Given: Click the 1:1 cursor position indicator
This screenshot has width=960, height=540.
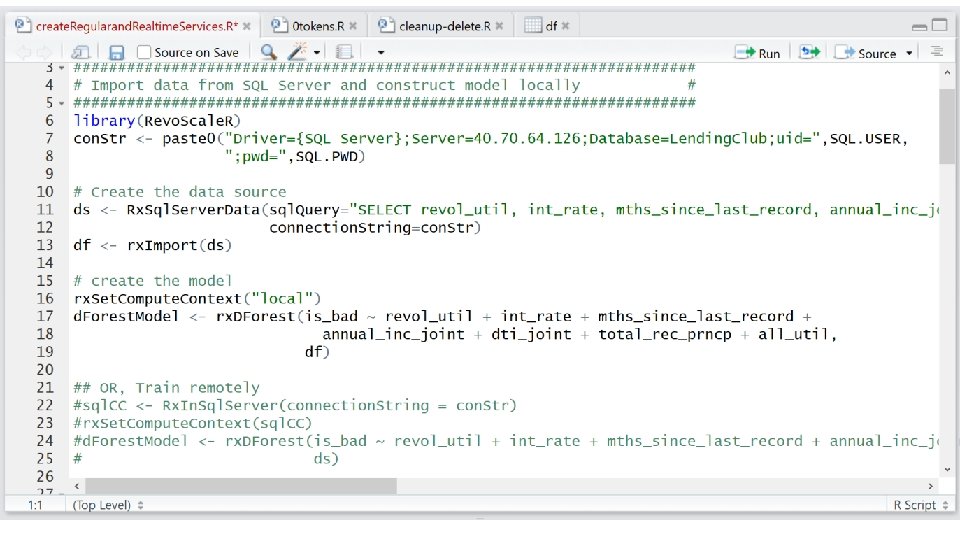Looking at the screenshot, I should [x=35, y=505].
